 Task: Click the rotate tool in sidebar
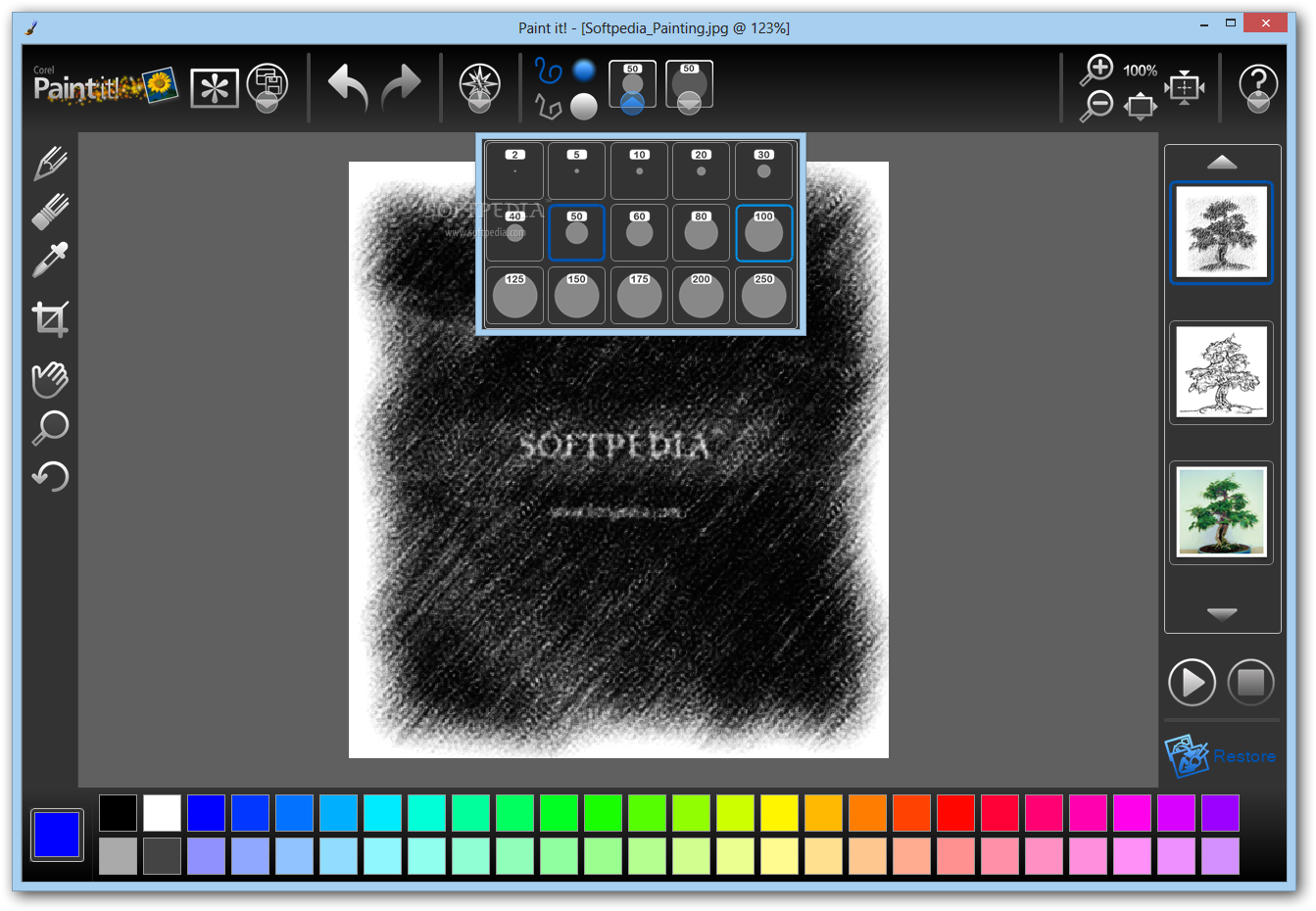(50, 476)
